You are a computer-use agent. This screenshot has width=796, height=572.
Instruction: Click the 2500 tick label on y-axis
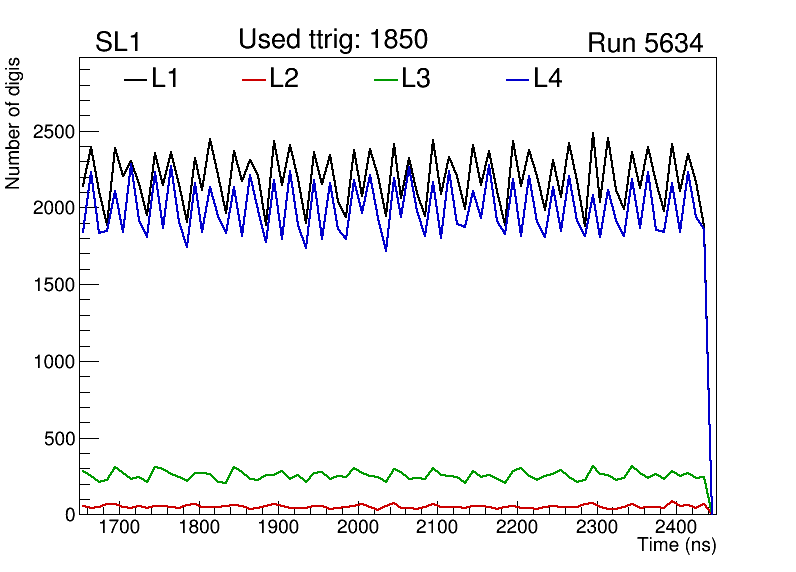[x=56, y=132]
